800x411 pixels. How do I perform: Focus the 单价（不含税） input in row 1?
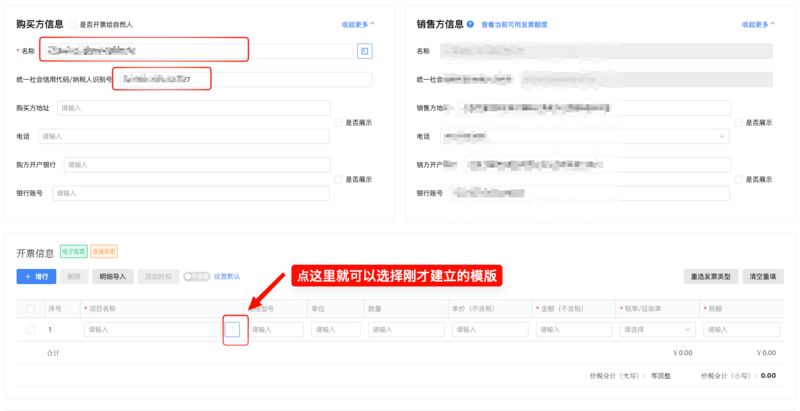490,329
